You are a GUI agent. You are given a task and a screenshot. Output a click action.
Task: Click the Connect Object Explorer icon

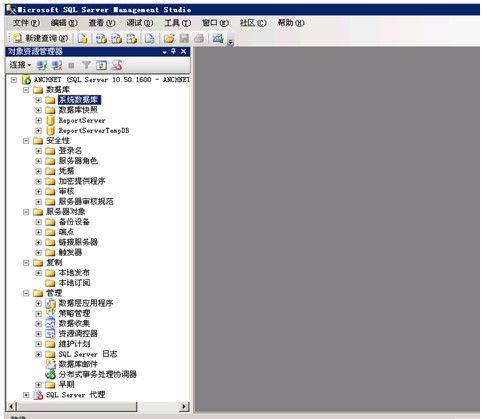click(x=42, y=65)
